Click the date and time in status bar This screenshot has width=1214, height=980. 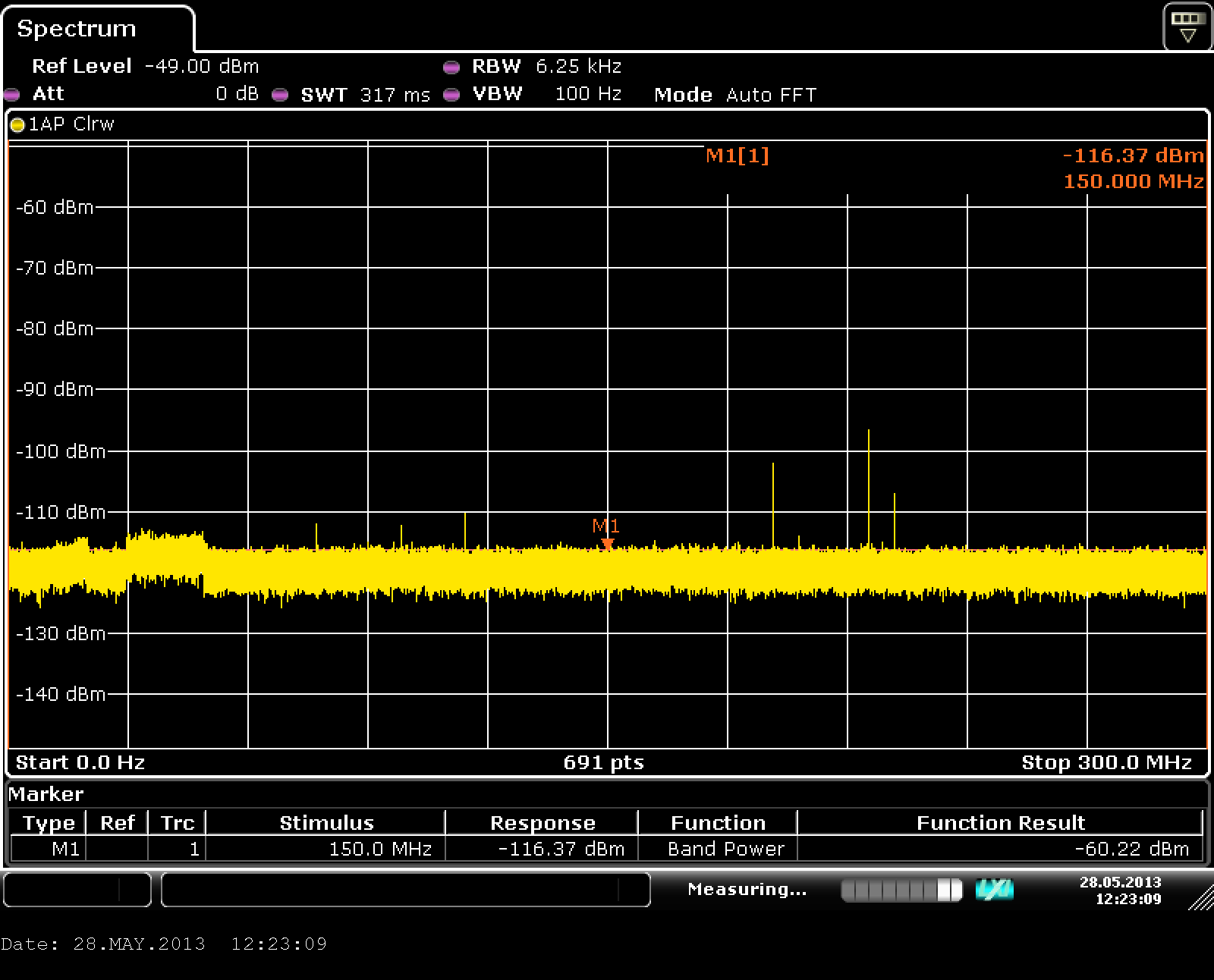1120,890
